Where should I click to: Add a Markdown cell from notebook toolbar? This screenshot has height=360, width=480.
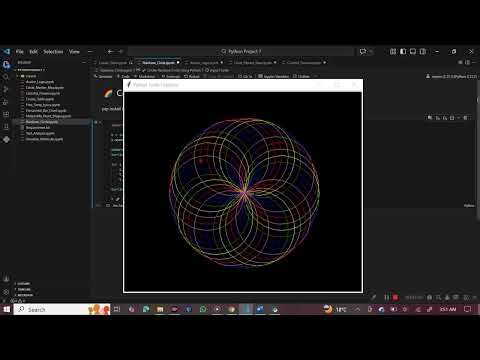(x=144, y=76)
